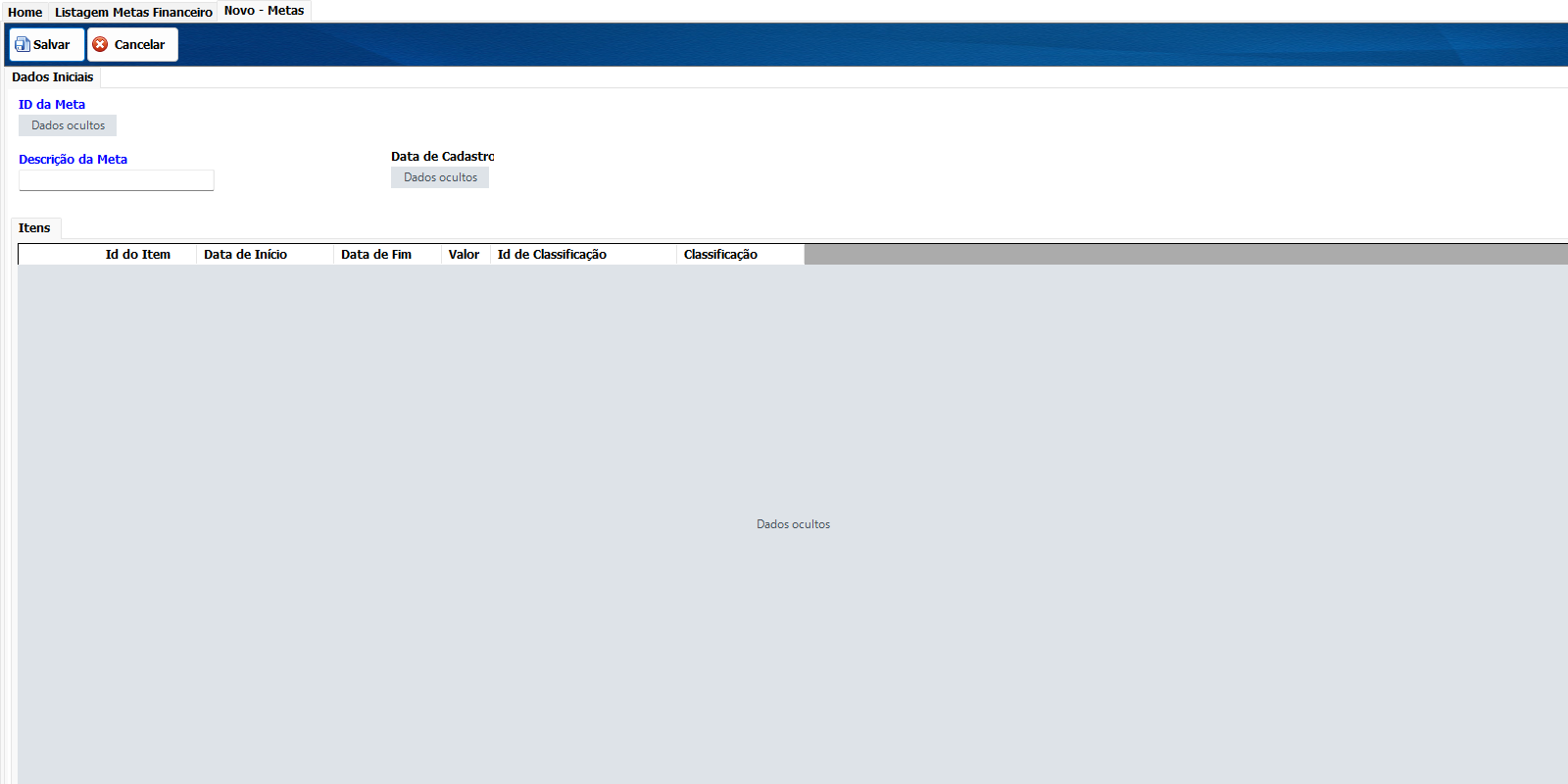Viewport: 1568px width, 784px height.
Task: Select the Novo - Metas tab
Action: (x=265, y=11)
